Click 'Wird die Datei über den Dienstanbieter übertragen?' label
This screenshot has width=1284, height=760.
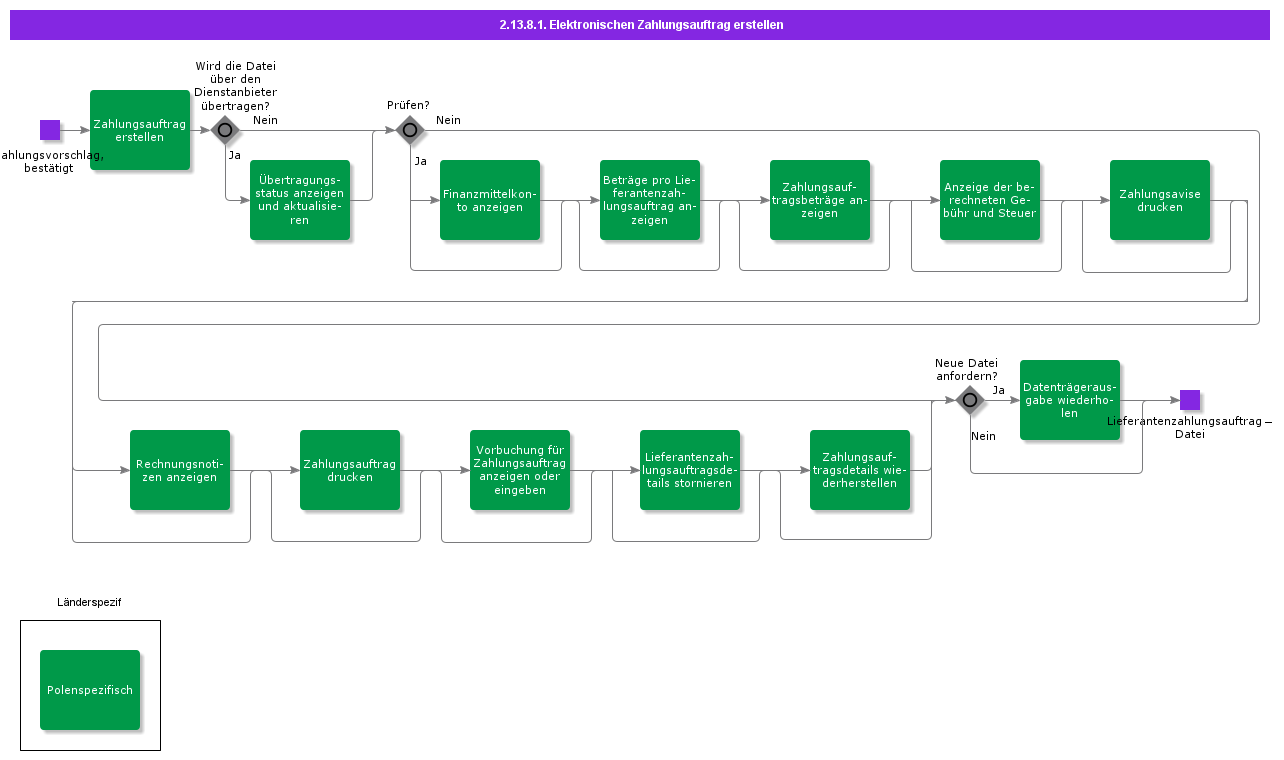click(235, 85)
